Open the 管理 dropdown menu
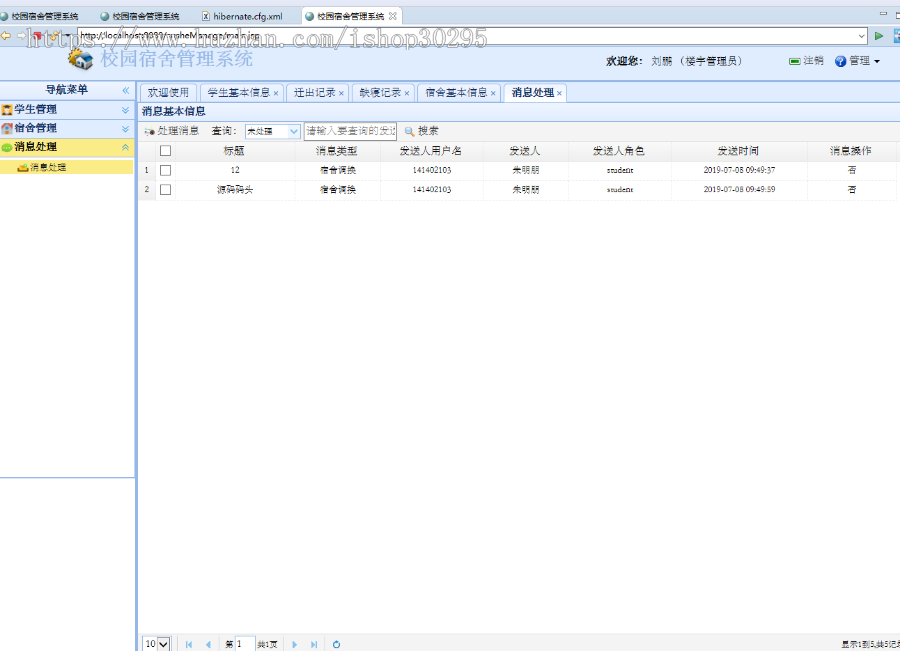The image size is (900, 651). (x=877, y=61)
